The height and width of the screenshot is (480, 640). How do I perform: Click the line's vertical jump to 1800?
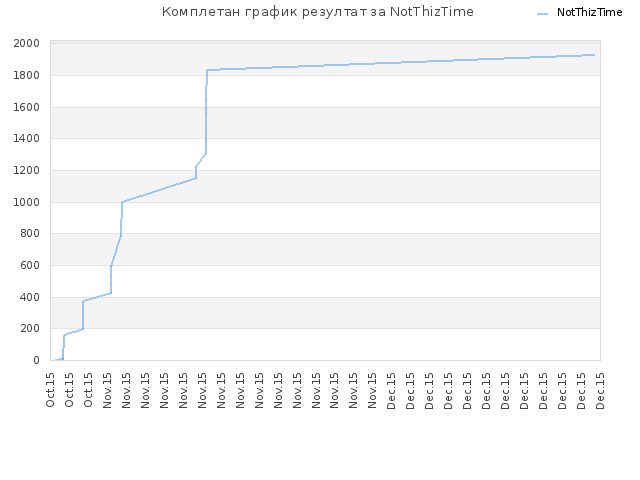point(206,110)
